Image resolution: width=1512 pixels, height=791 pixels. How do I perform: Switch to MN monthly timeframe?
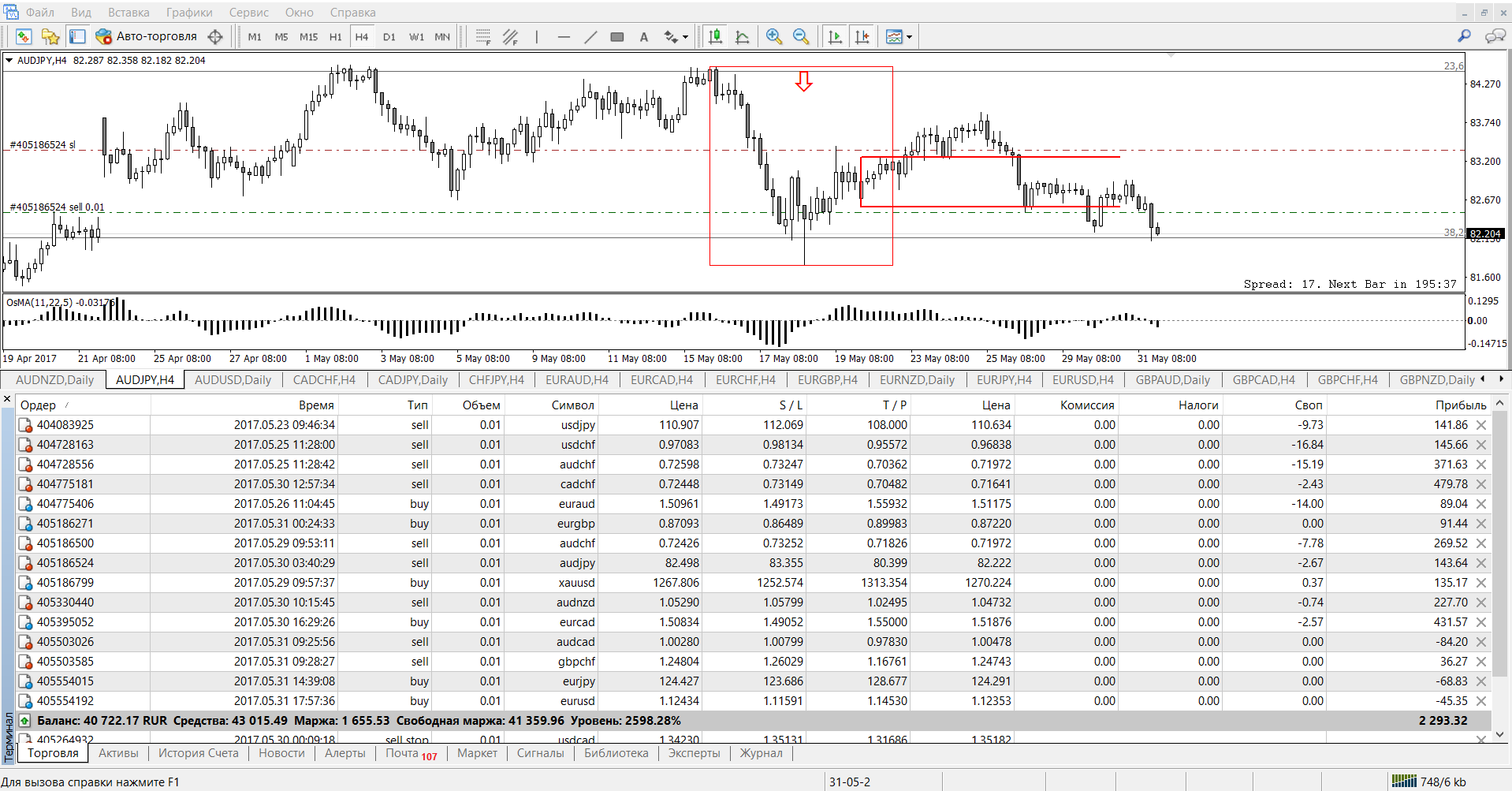[442, 37]
